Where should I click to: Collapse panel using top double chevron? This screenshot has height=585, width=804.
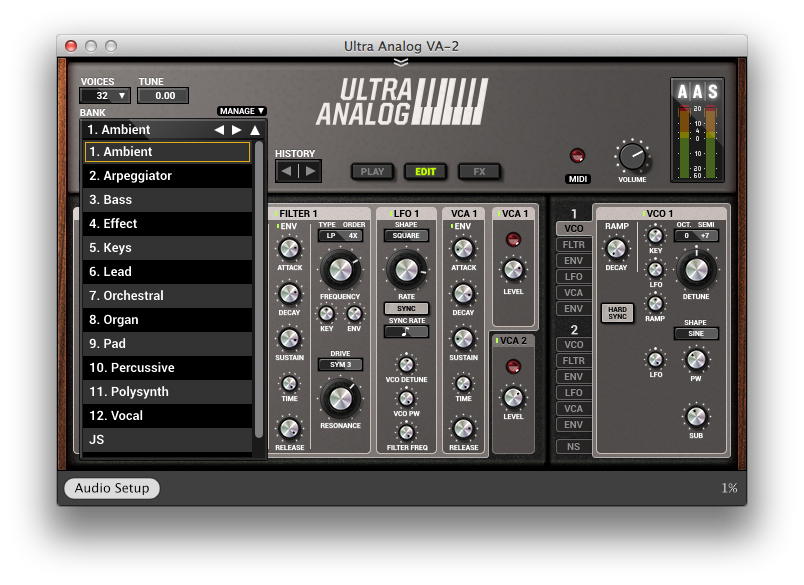pos(401,63)
